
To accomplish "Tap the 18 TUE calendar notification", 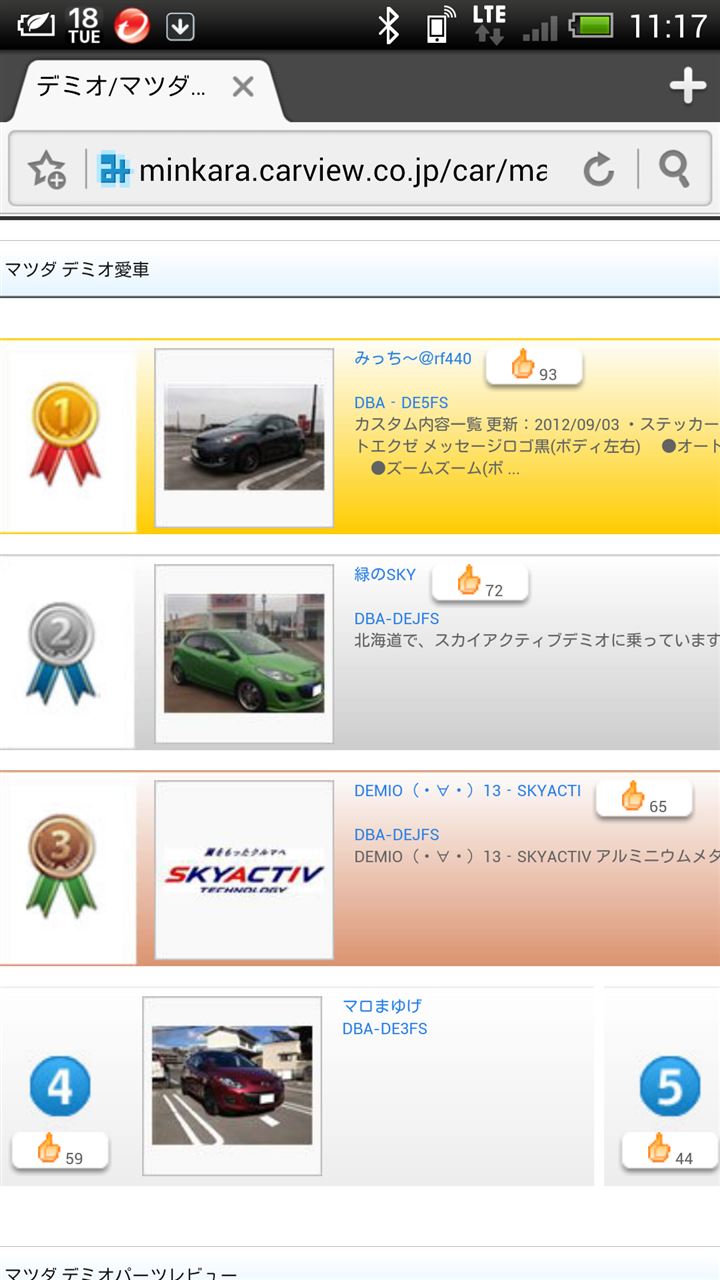I will [x=84, y=25].
